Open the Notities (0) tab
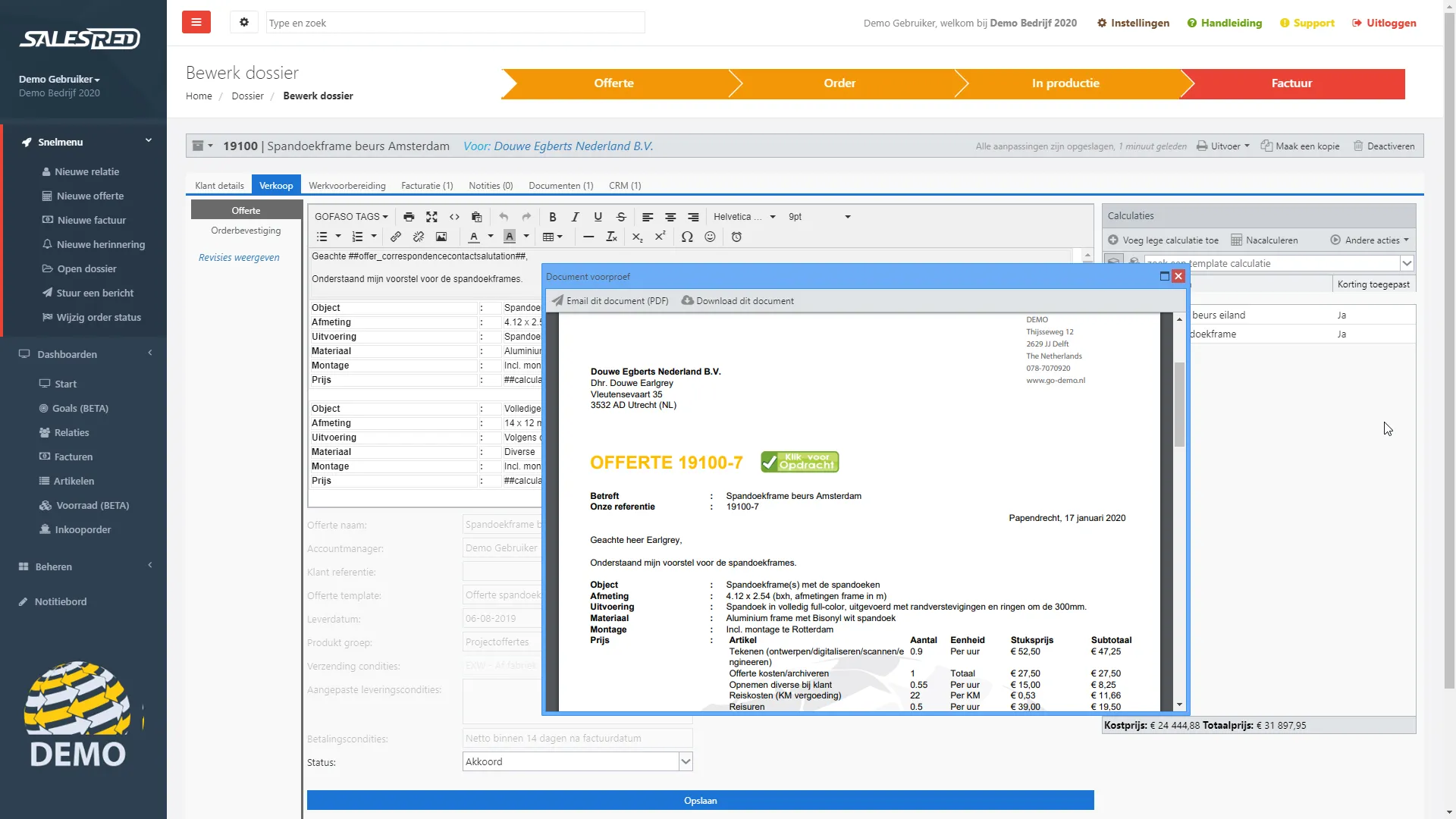The height and width of the screenshot is (819, 1456). [x=491, y=186]
